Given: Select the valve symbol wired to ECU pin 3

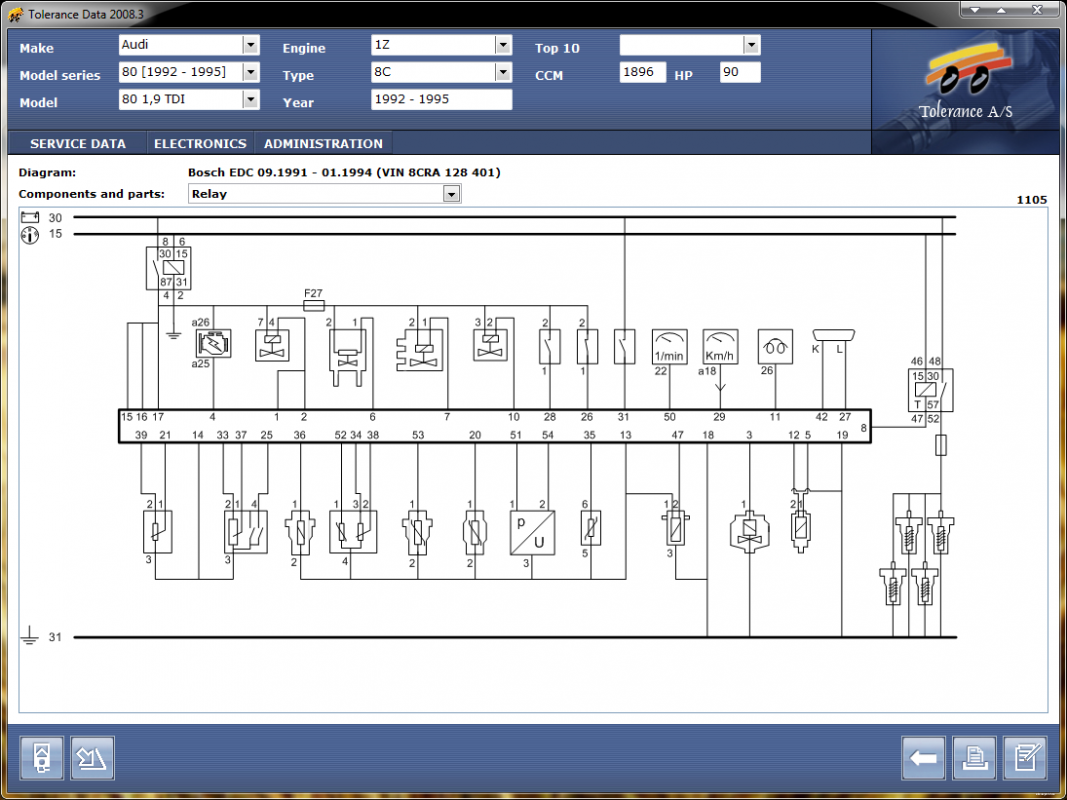Looking at the screenshot, I should [x=749, y=531].
